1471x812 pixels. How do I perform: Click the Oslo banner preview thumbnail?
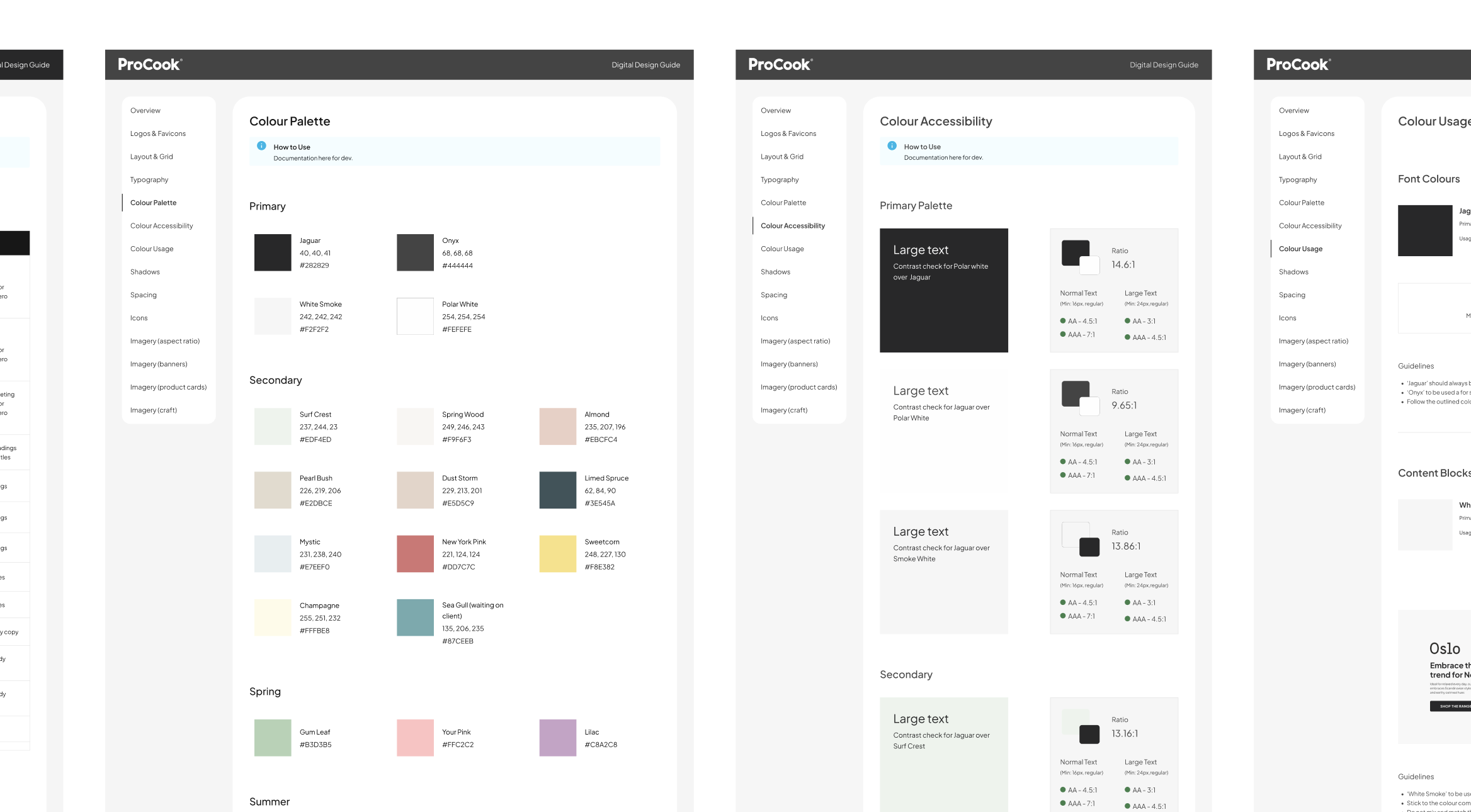(x=1434, y=677)
